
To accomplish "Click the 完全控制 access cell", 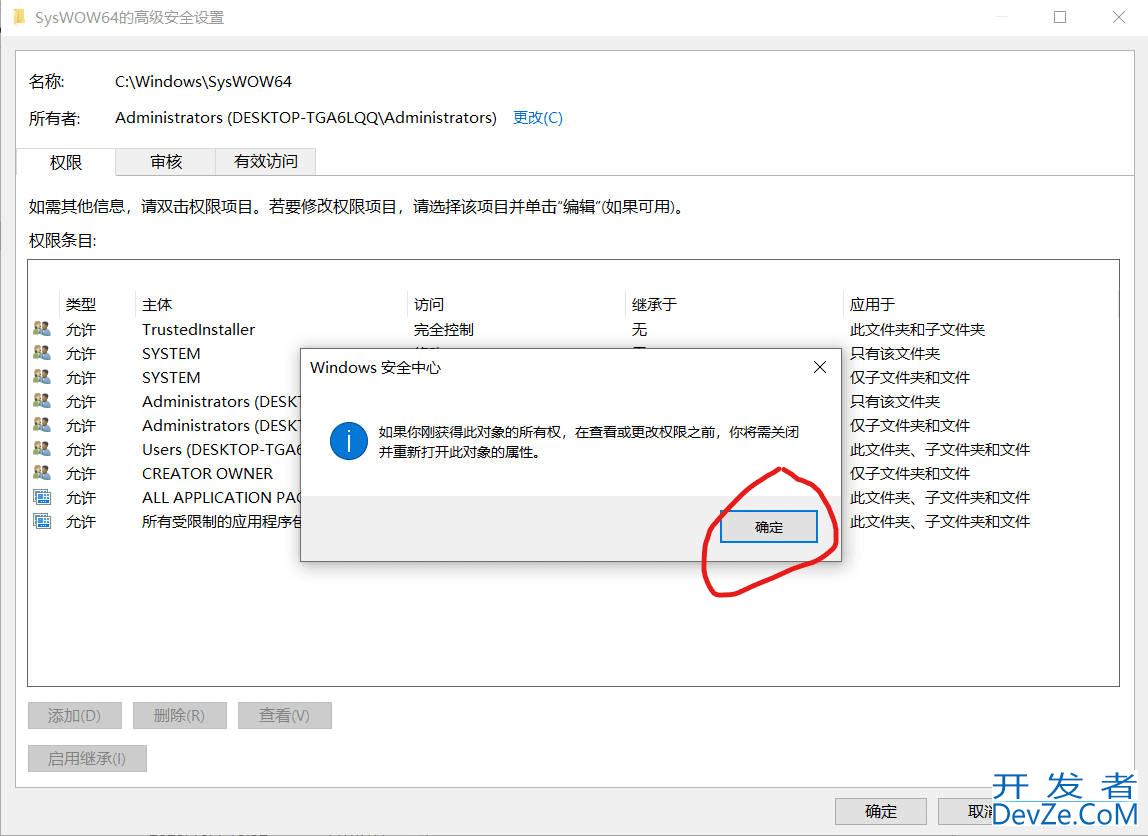I will click(x=444, y=329).
